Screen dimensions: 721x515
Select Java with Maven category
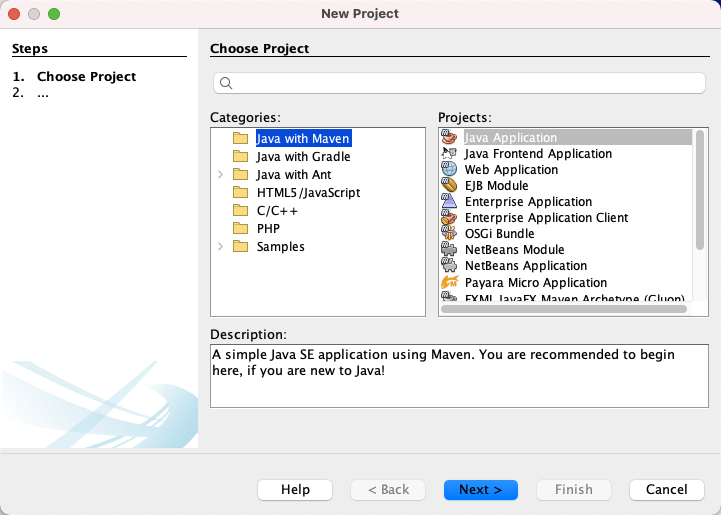(x=303, y=138)
